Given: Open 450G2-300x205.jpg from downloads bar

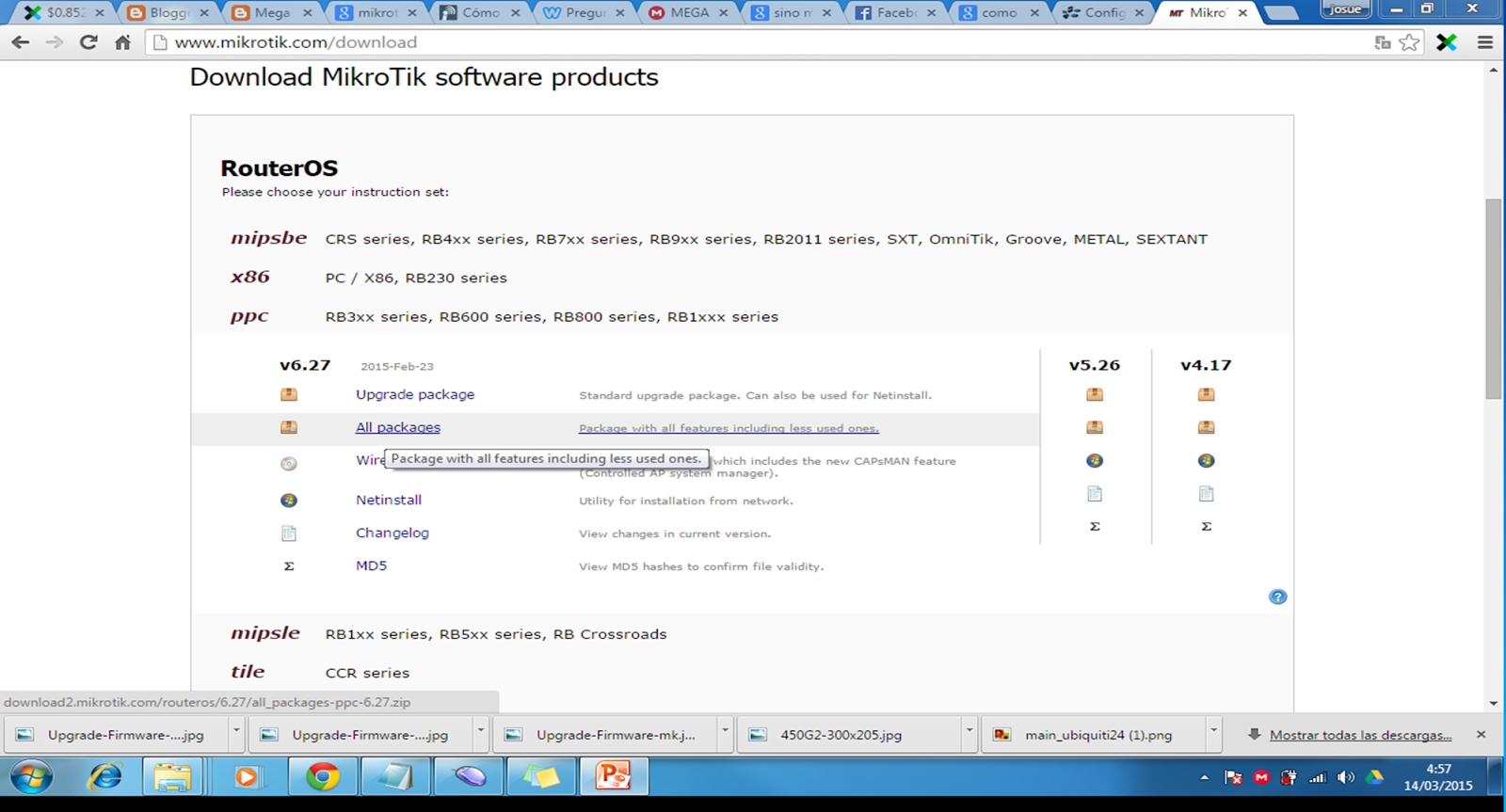Looking at the screenshot, I should [841, 735].
